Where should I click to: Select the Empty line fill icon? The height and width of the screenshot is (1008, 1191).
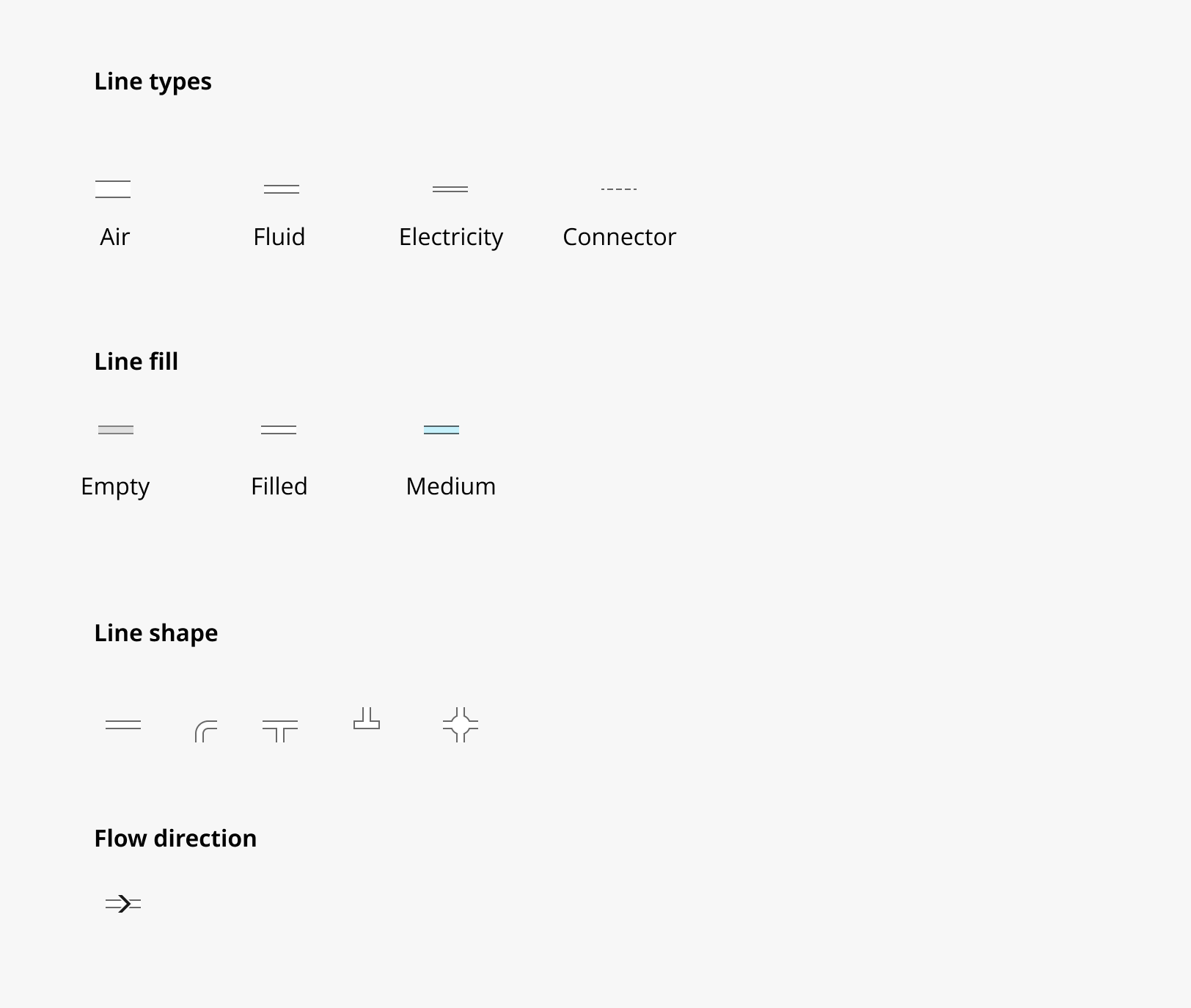click(x=116, y=430)
